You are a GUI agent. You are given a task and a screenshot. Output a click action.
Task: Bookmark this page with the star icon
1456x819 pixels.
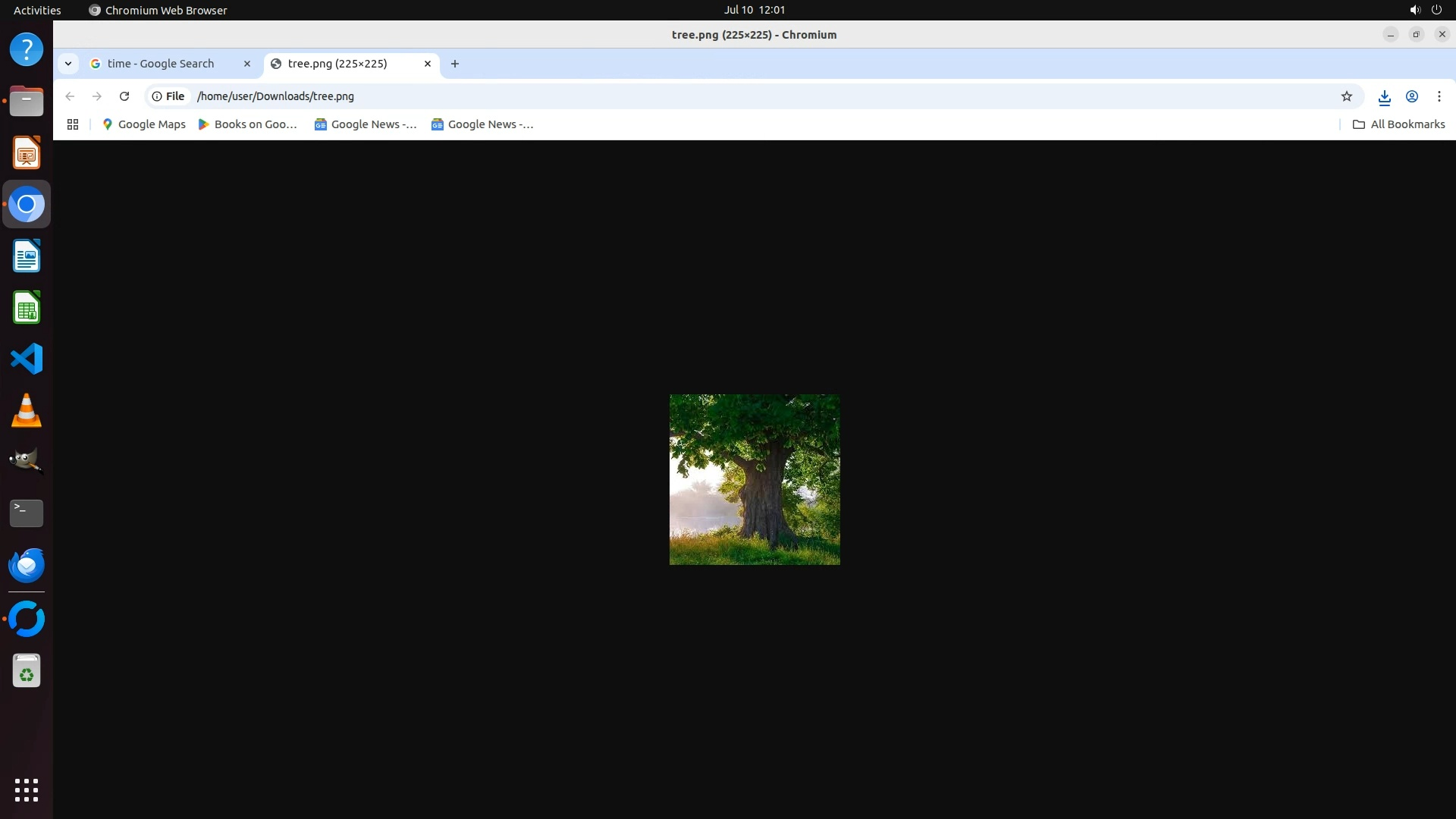point(1346,96)
